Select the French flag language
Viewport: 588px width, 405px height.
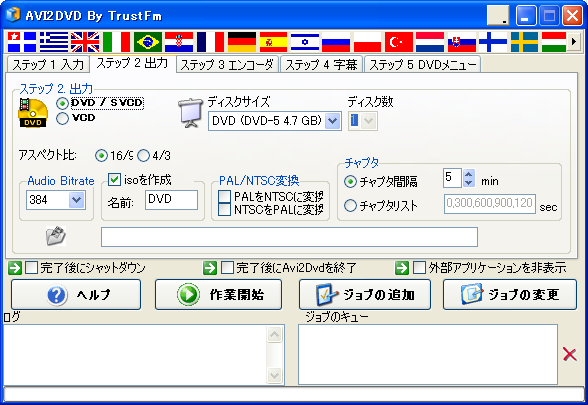210,42
